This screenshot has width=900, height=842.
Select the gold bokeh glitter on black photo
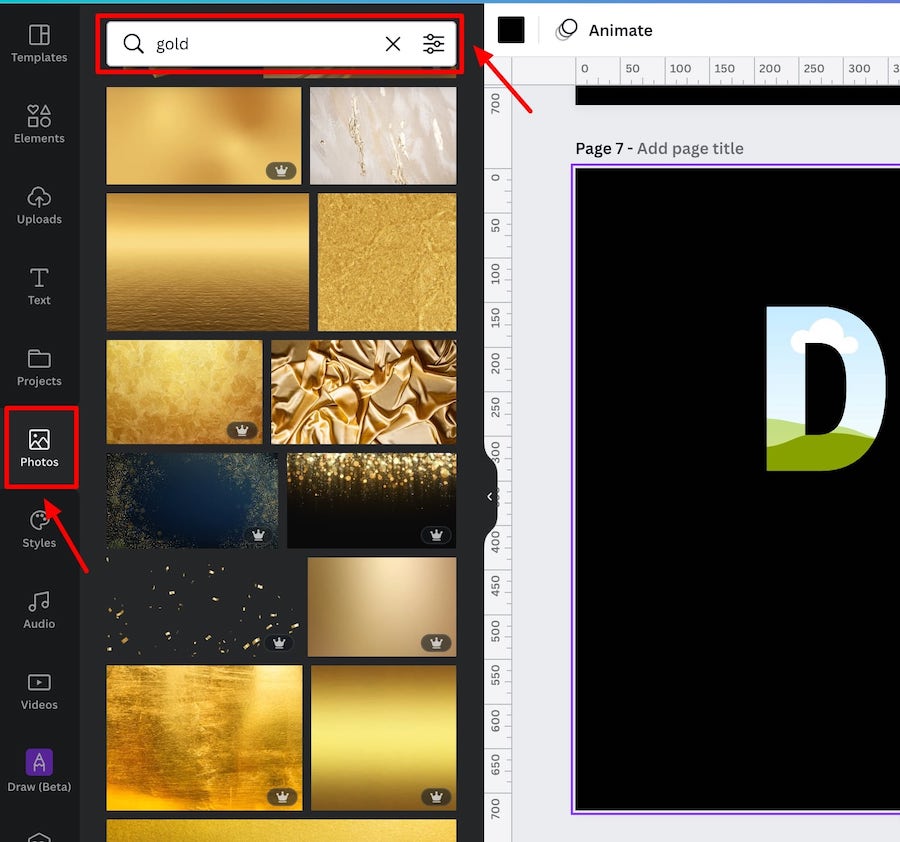[x=372, y=500]
